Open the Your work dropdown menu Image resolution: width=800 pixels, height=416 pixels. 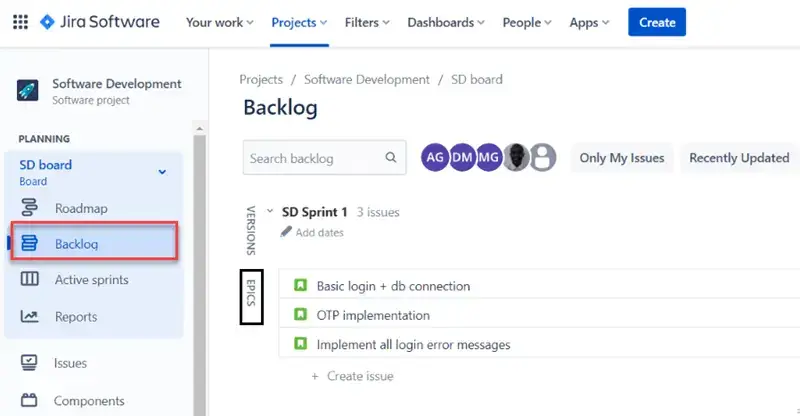click(x=219, y=22)
